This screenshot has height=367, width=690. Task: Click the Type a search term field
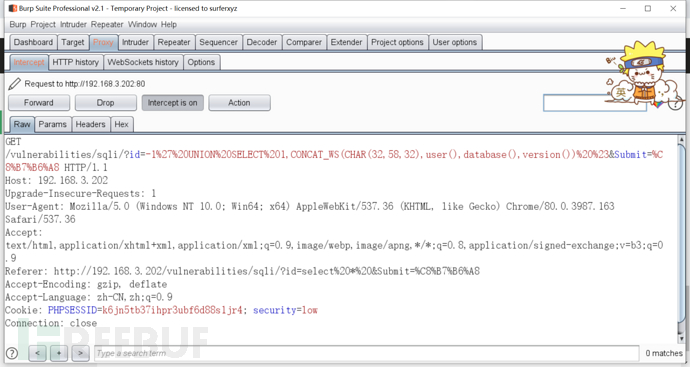tap(366, 353)
